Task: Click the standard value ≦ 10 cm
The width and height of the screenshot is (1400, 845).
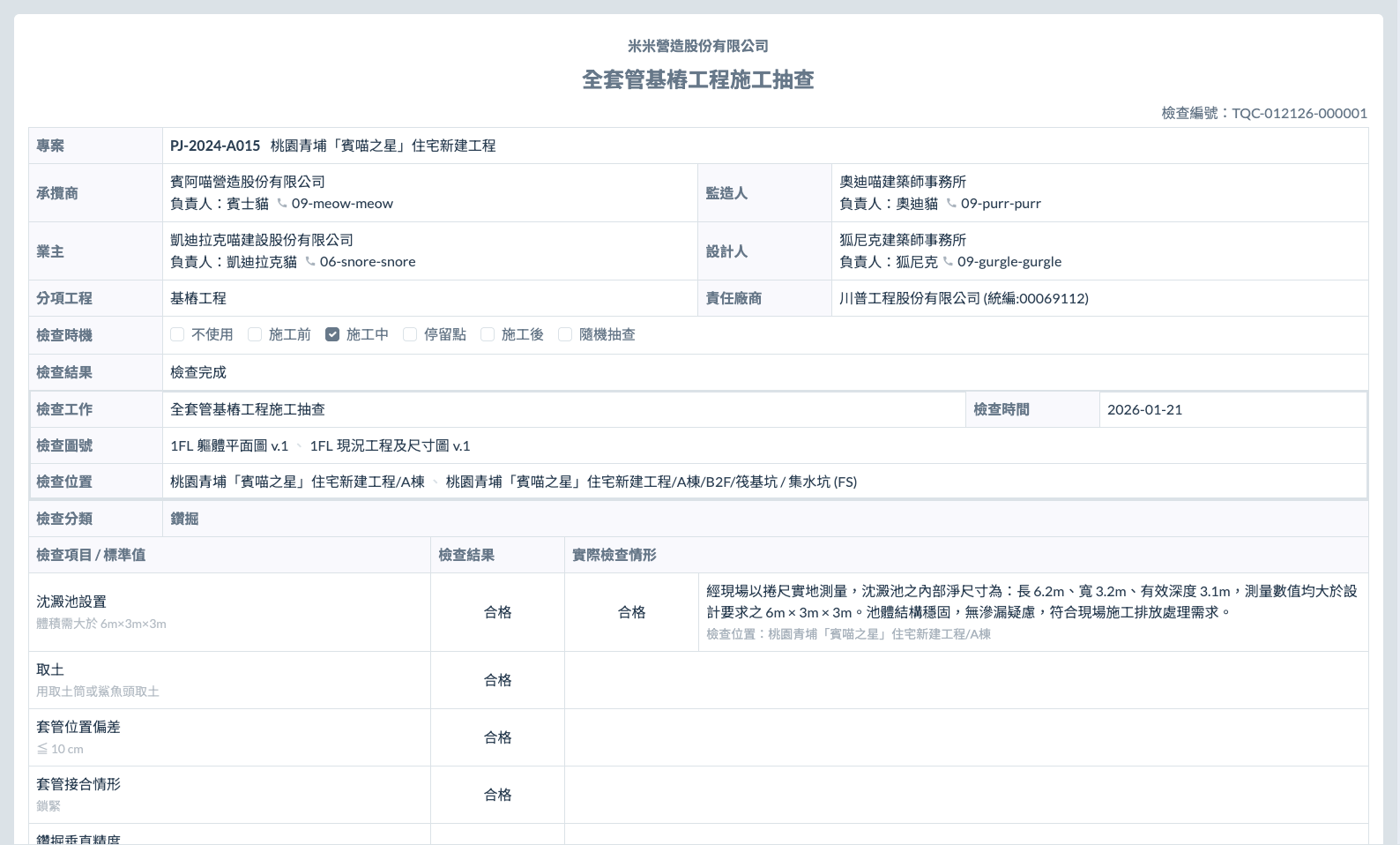Action: pos(60,749)
